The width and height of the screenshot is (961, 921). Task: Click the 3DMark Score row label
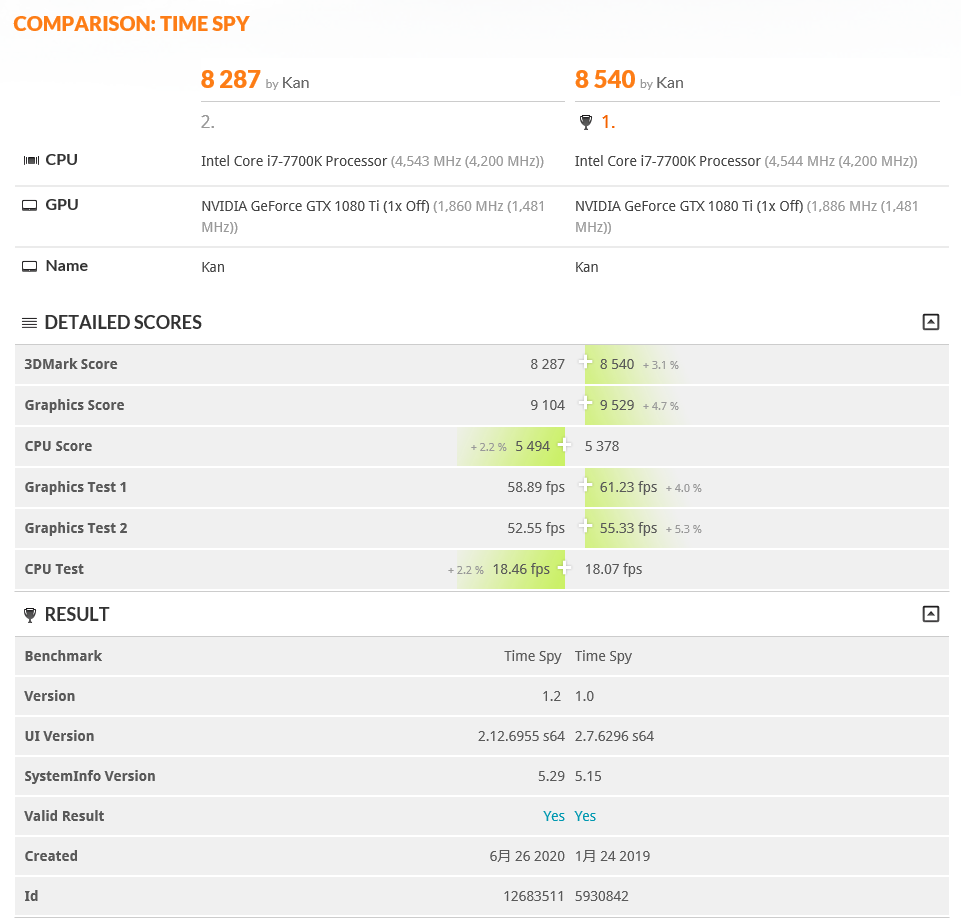tap(71, 364)
